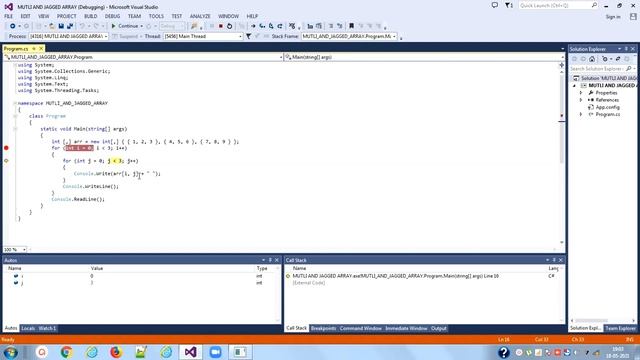This screenshot has width=640, height=360.
Task: Expand the Properties node
Action: point(581,93)
